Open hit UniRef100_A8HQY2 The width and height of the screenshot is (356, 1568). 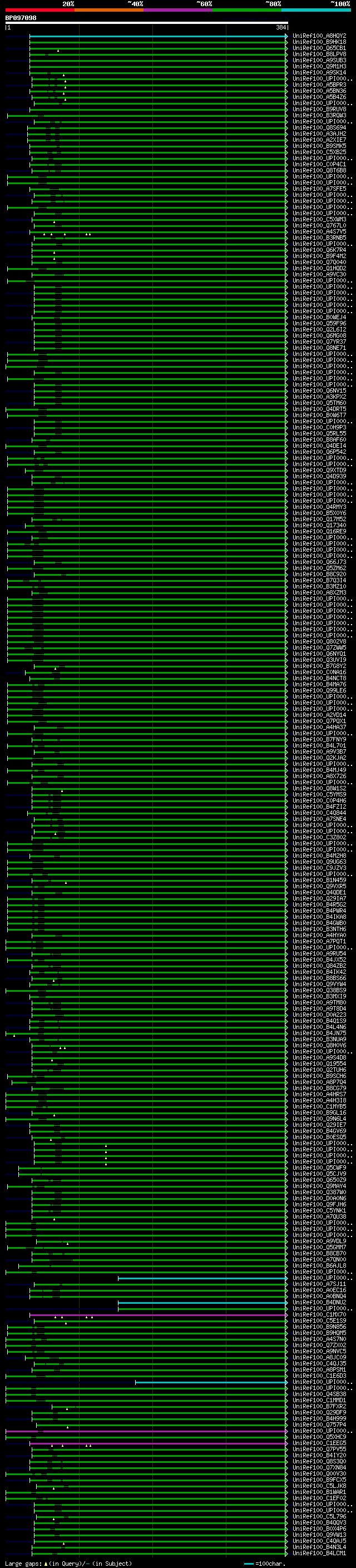tap(319, 36)
